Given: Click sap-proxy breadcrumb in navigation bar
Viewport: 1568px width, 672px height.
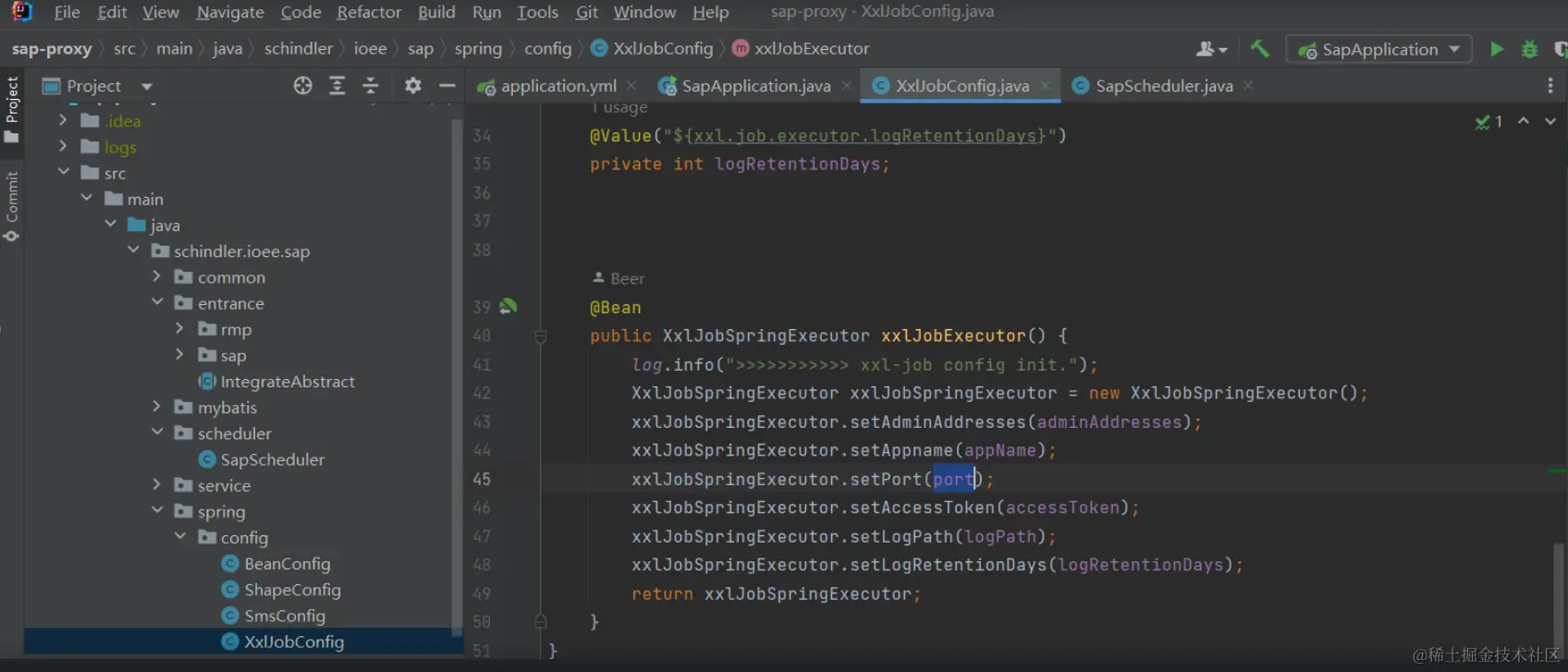Looking at the screenshot, I should click(52, 49).
